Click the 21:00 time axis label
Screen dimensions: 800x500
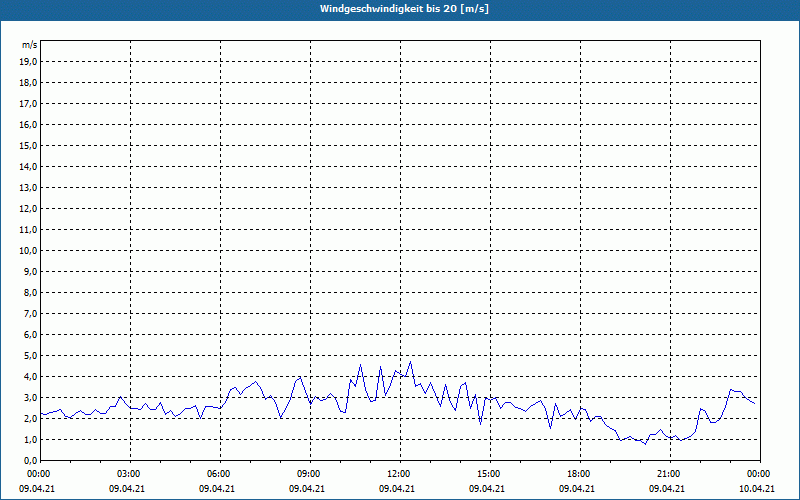pos(669,474)
